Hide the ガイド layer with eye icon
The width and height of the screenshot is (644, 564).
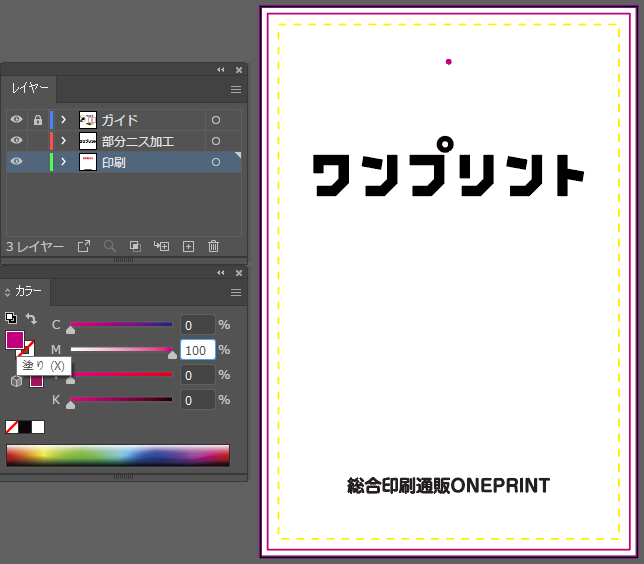click(x=16, y=120)
